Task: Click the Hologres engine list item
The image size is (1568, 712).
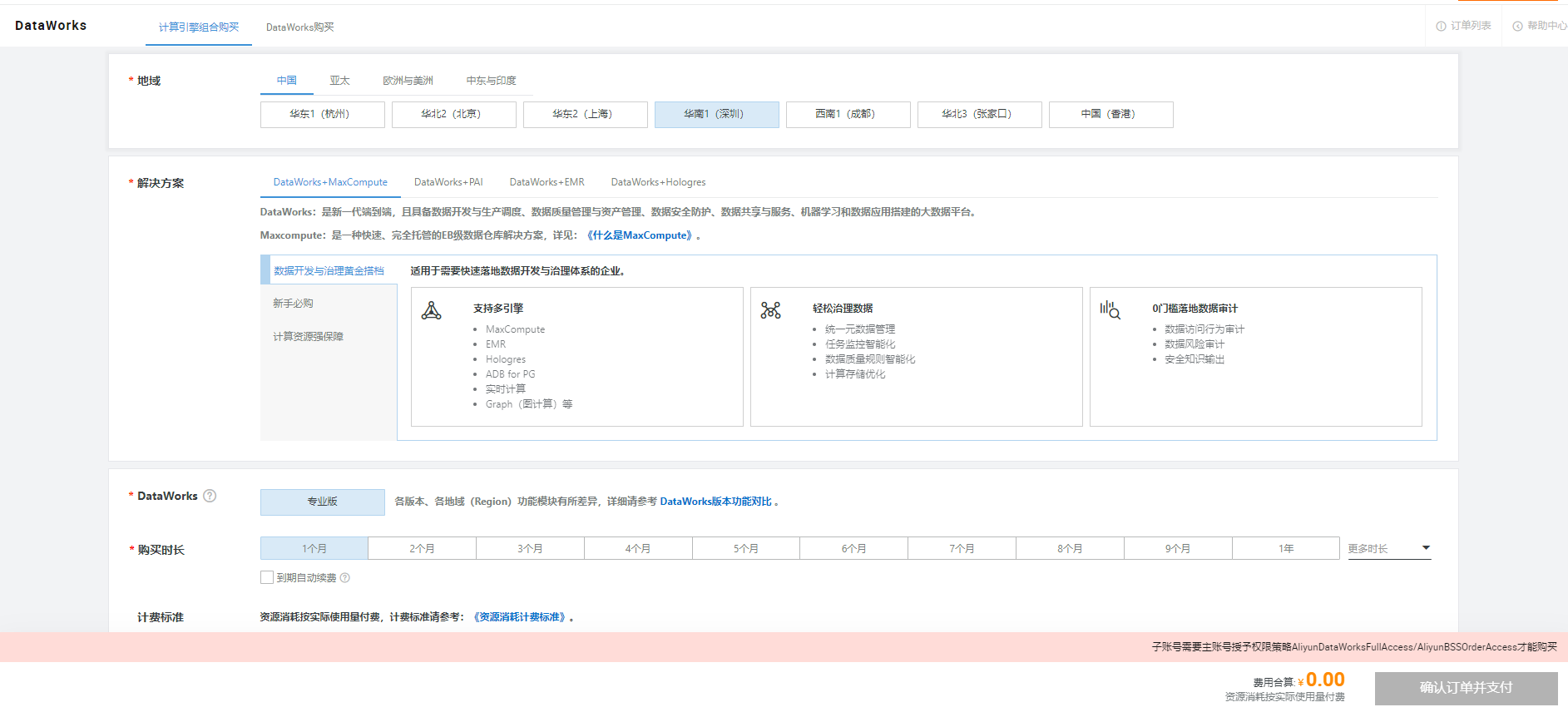Action: [x=506, y=359]
